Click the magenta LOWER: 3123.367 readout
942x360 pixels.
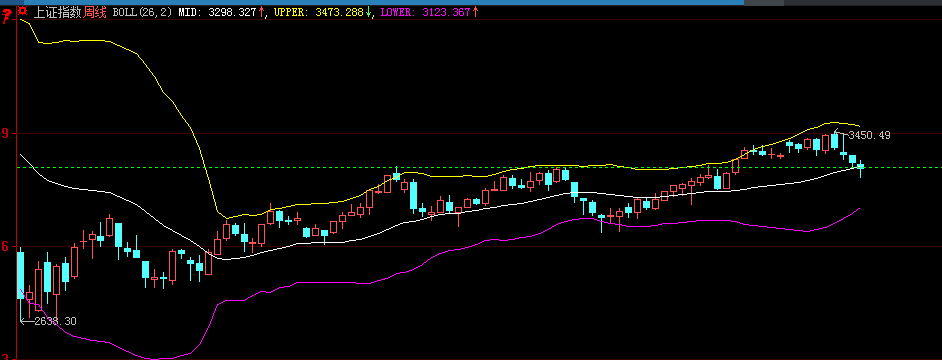point(425,12)
